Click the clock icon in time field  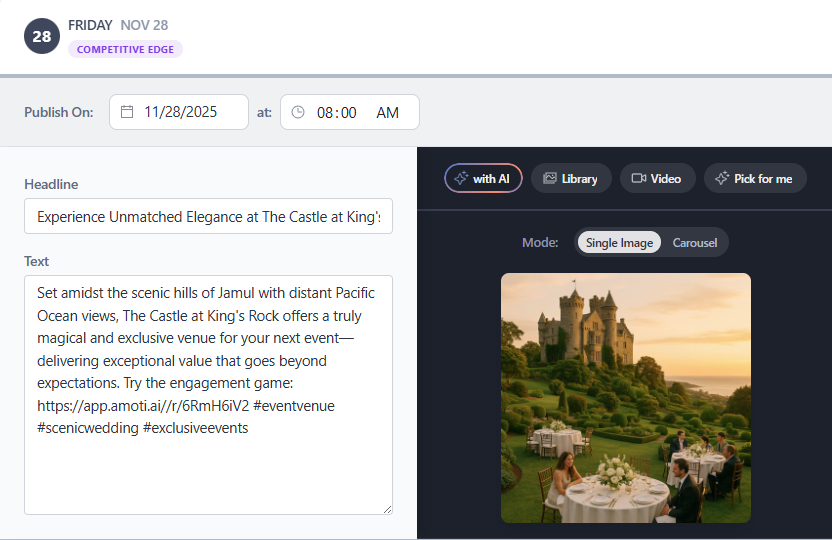click(x=297, y=112)
